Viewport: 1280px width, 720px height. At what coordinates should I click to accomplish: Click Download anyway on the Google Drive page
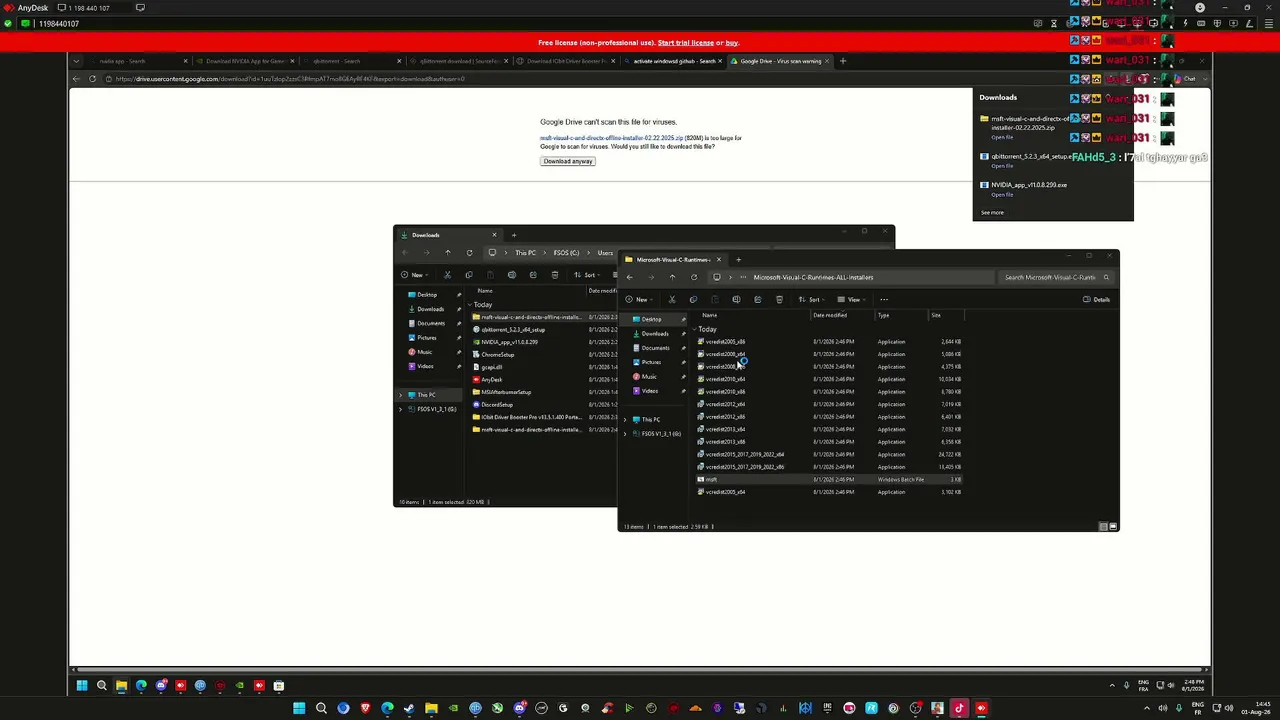(568, 161)
